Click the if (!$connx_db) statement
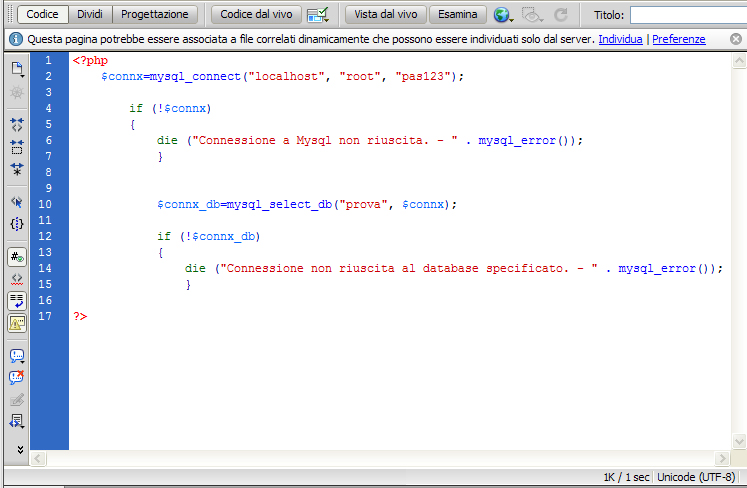This screenshot has height=488, width=747. coord(209,236)
